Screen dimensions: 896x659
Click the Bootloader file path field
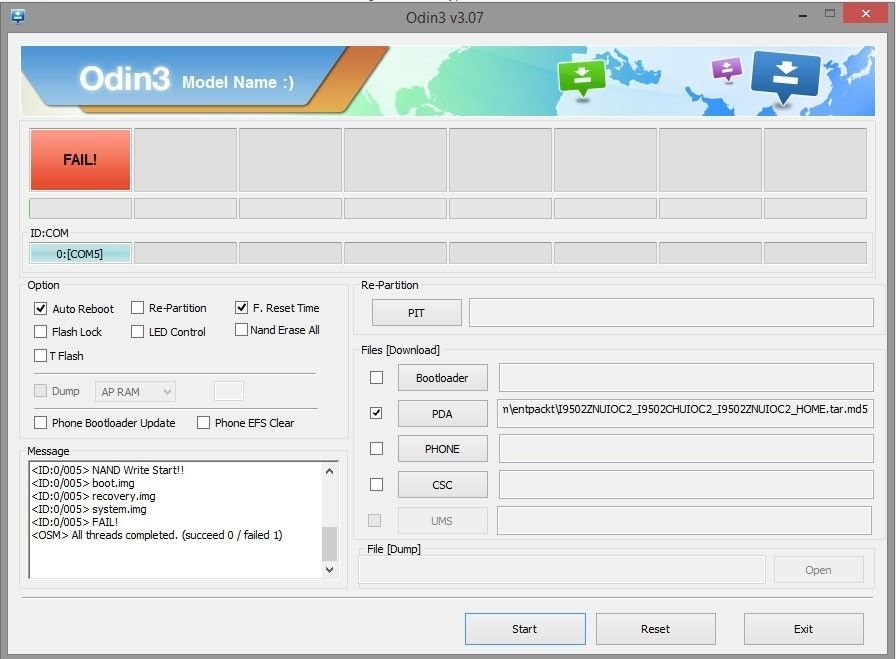[686, 377]
